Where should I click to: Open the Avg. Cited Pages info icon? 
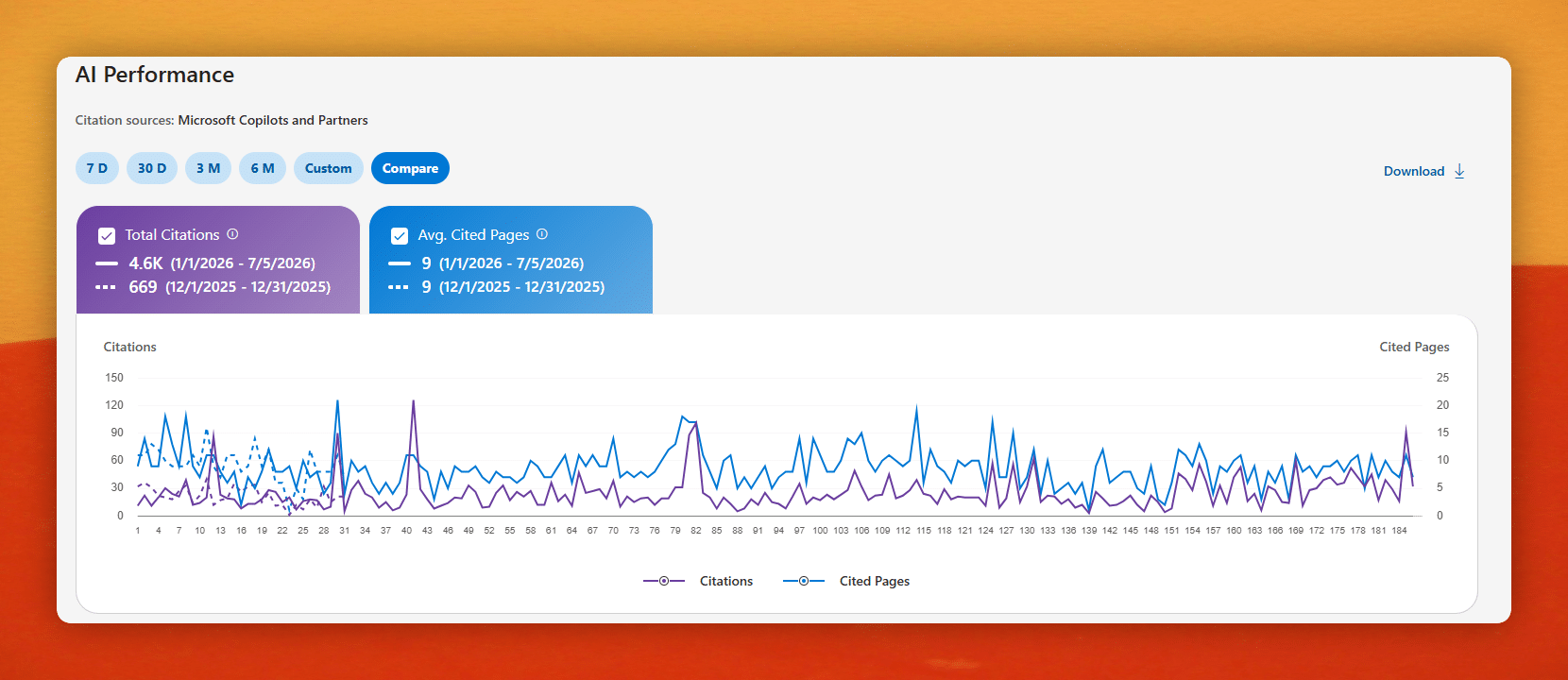click(542, 234)
